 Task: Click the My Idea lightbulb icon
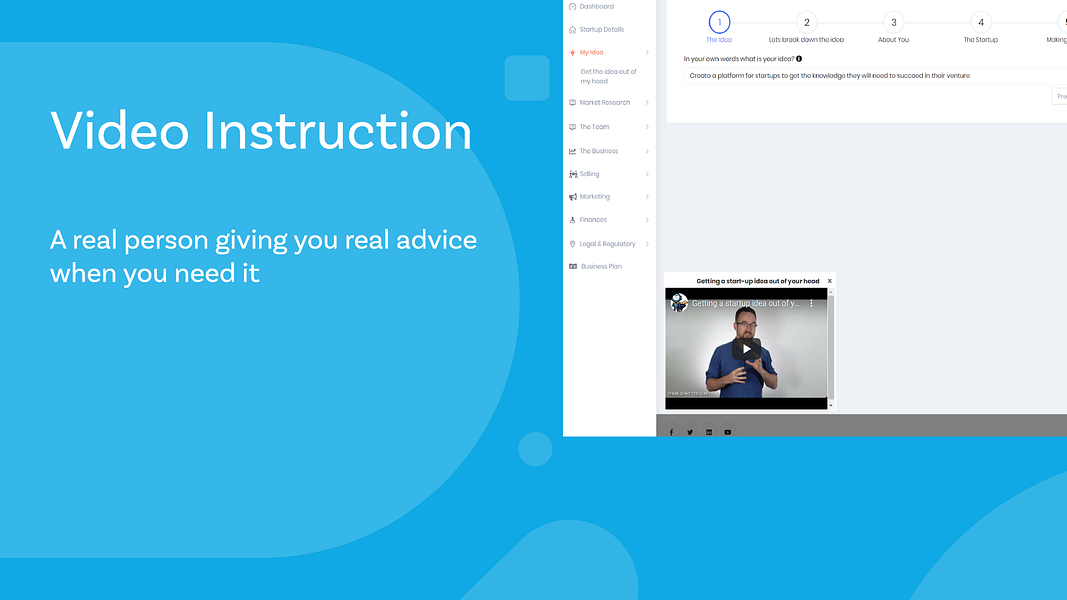(x=572, y=52)
